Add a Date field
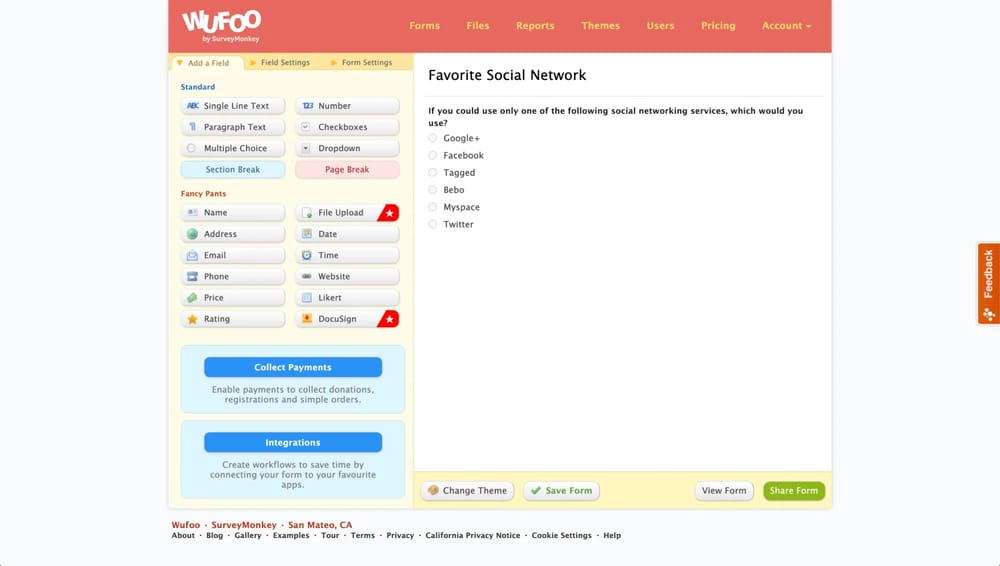1000x566 pixels. tap(347, 234)
